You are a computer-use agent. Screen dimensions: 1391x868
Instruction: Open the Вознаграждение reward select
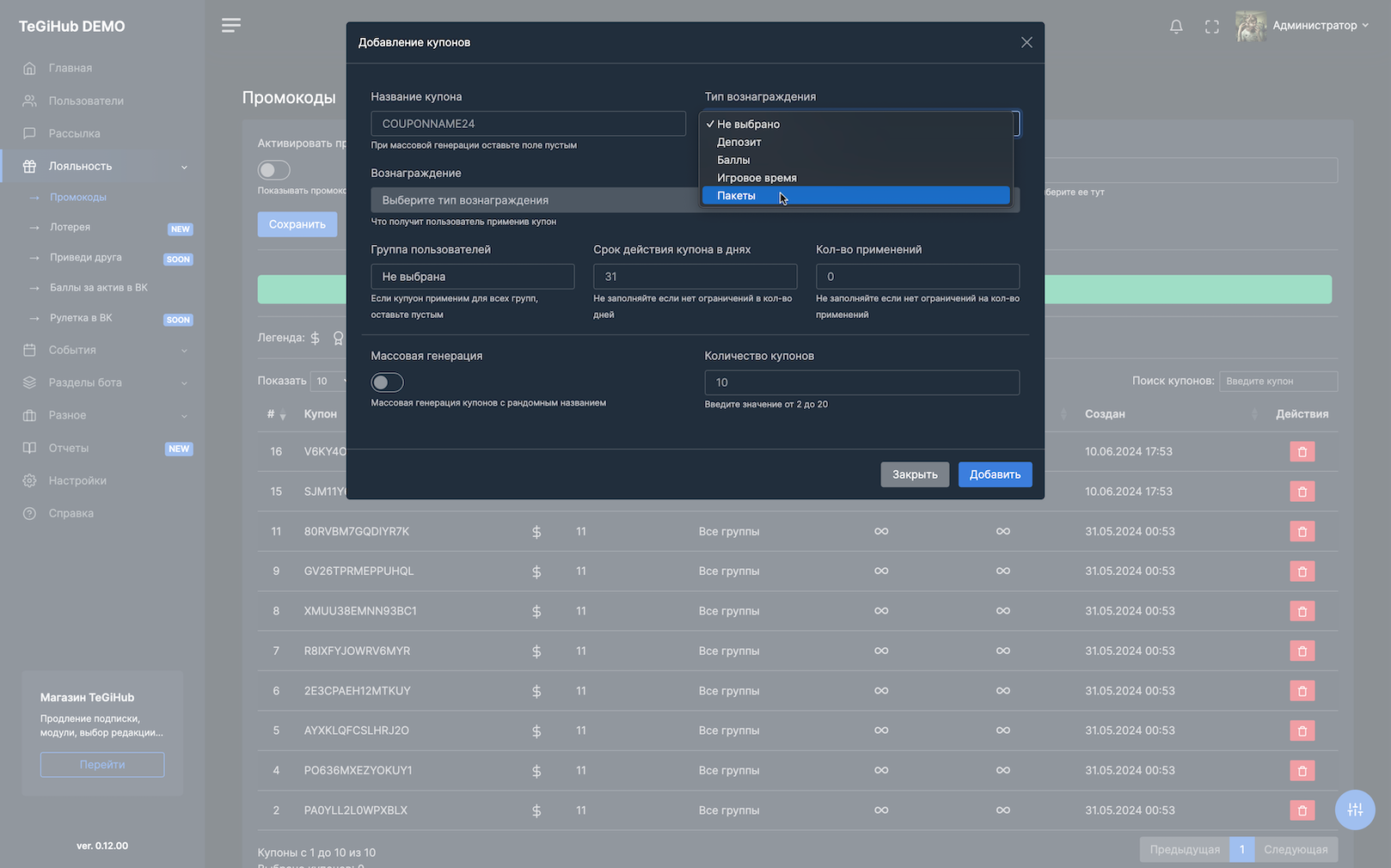pos(695,200)
